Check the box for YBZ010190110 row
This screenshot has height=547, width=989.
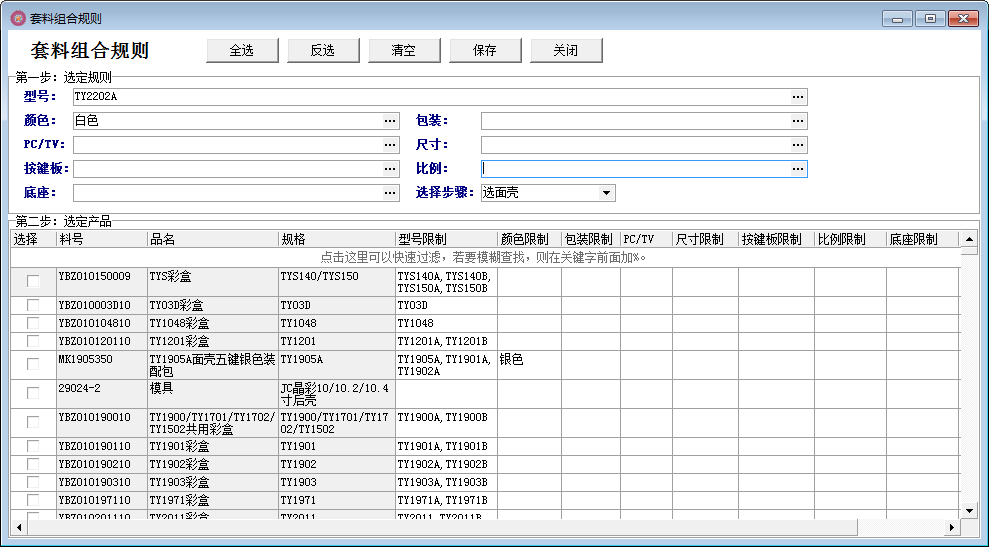click(33, 446)
